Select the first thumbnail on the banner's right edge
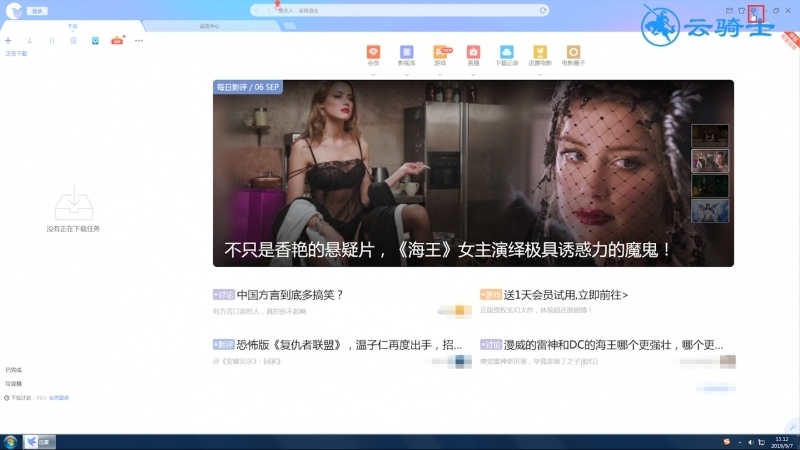 pyautogui.click(x=710, y=136)
